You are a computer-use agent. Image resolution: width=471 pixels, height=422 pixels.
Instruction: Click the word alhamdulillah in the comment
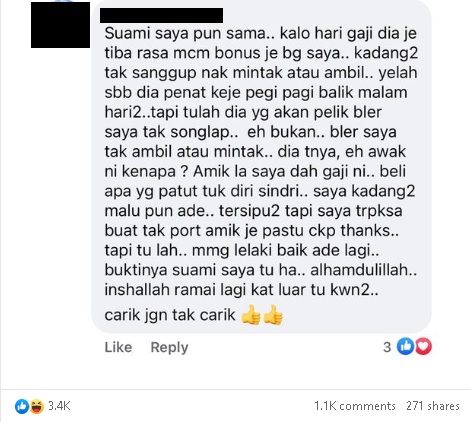pos(364,270)
